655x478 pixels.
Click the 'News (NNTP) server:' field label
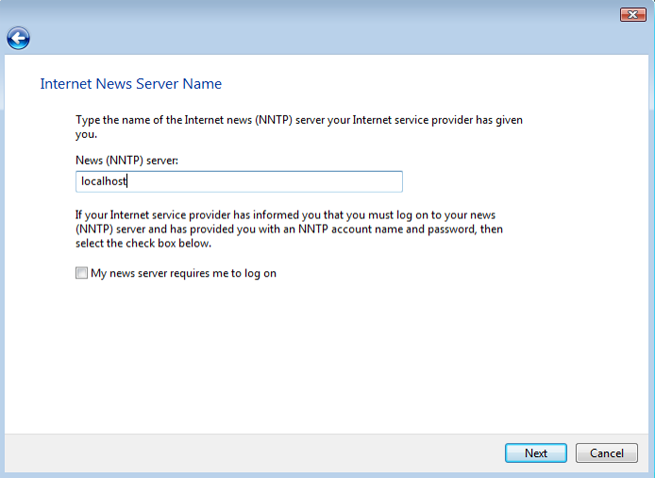127,160
